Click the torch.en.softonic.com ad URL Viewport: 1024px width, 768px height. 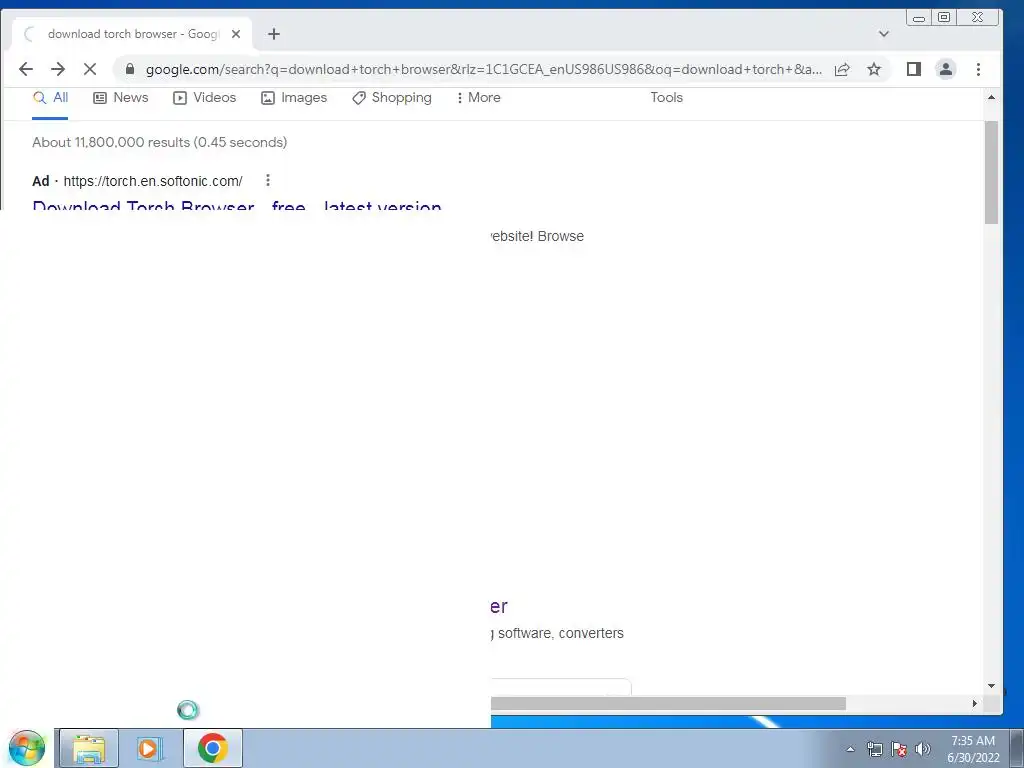[153, 181]
